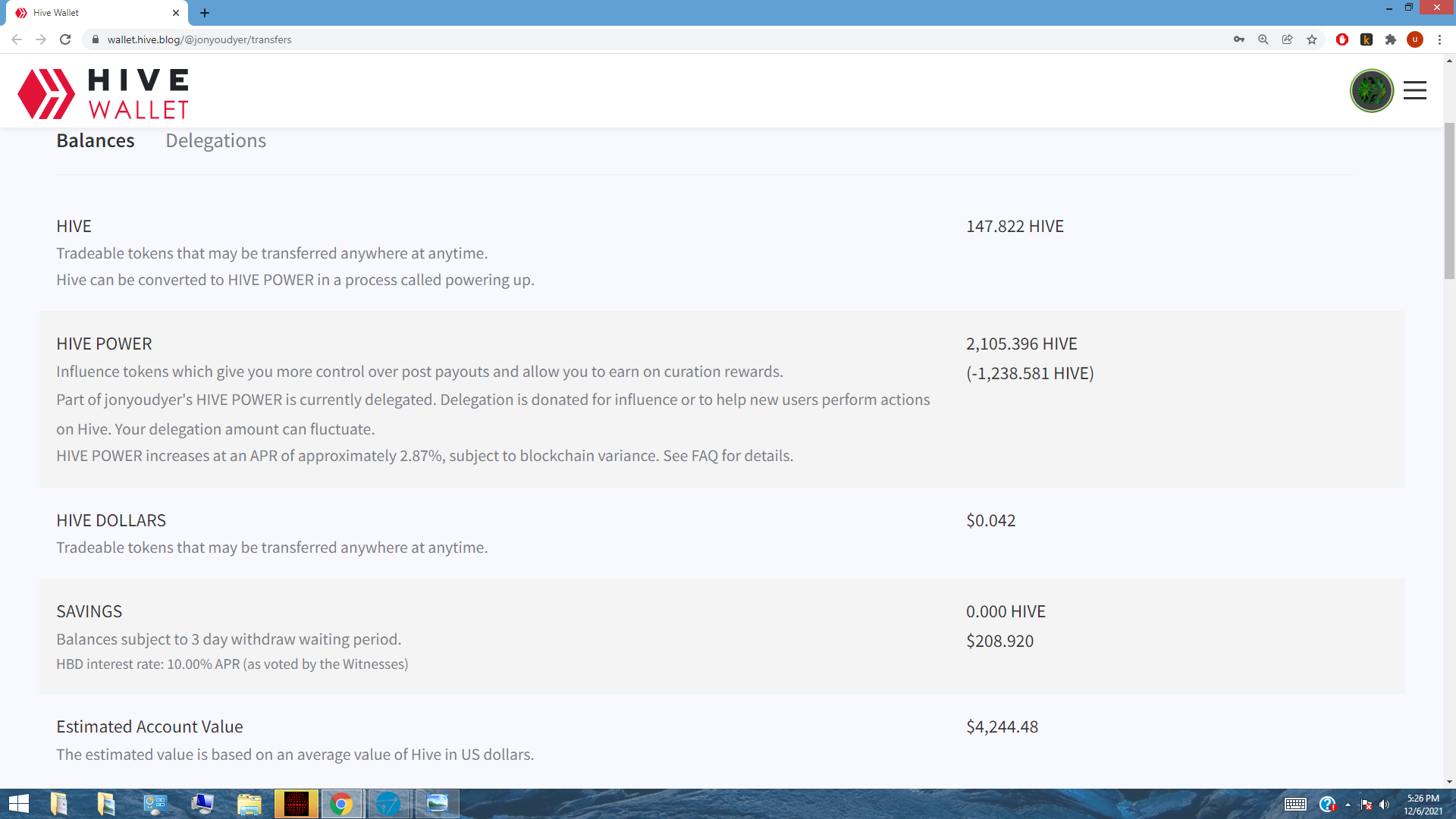Open the touch keyboard tray icon

pyautogui.click(x=1295, y=804)
